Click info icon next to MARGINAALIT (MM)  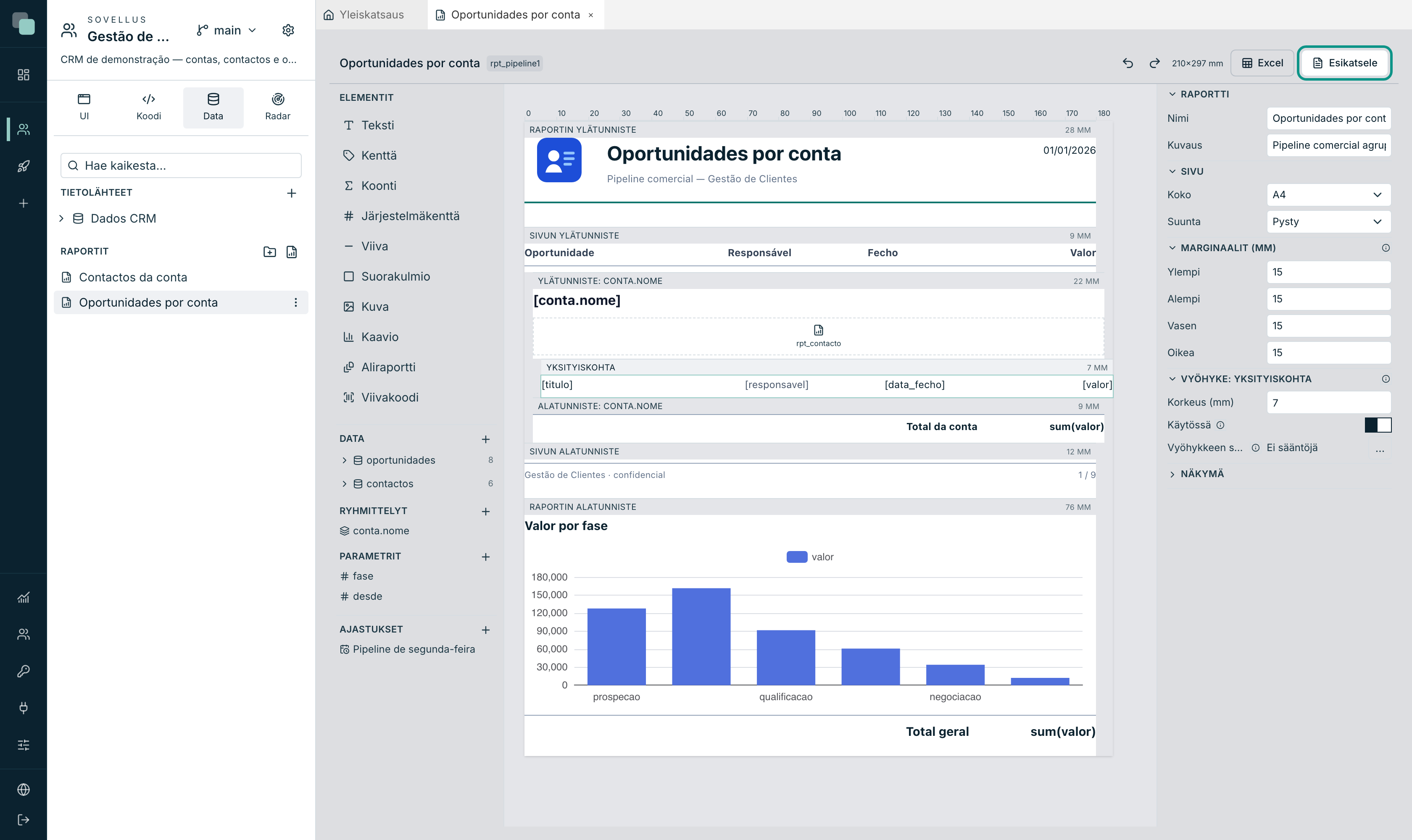(x=1386, y=248)
